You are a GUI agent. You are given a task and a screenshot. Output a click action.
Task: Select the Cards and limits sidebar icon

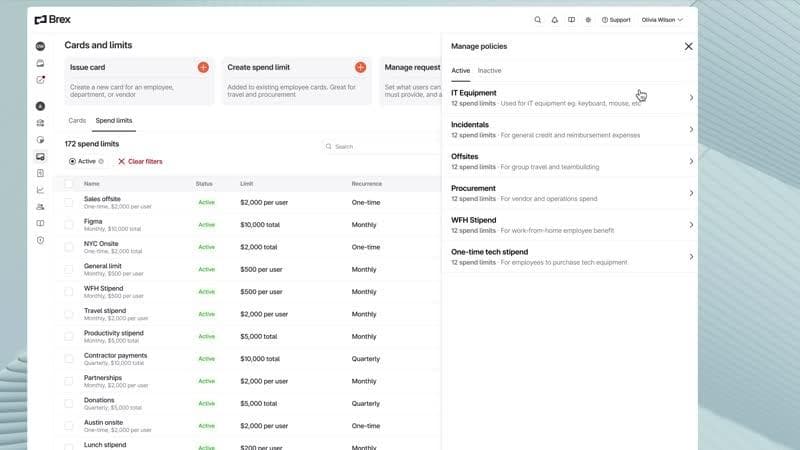click(x=40, y=157)
